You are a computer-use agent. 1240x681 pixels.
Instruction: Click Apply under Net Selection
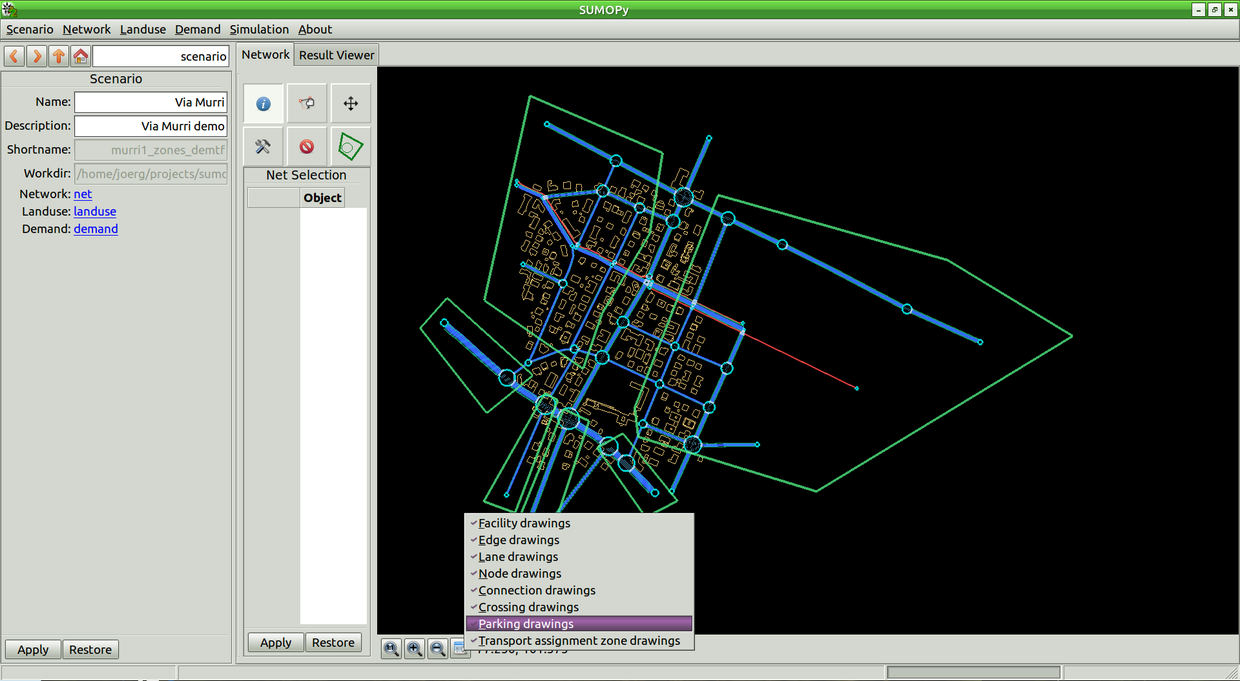pyautogui.click(x=276, y=643)
